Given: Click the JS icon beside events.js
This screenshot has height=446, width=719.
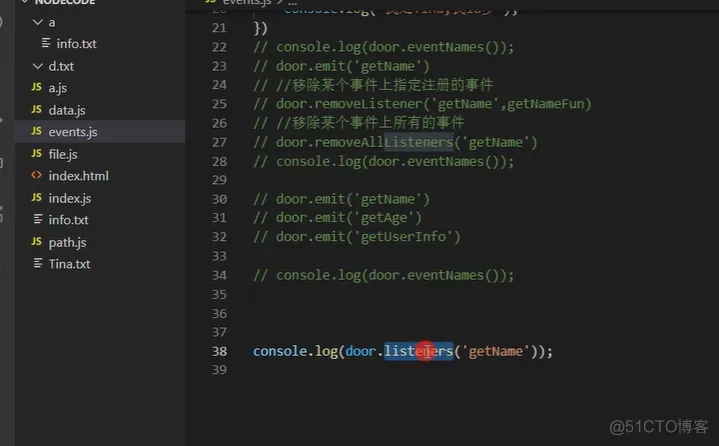Looking at the screenshot, I should pyautogui.click(x=37, y=131).
